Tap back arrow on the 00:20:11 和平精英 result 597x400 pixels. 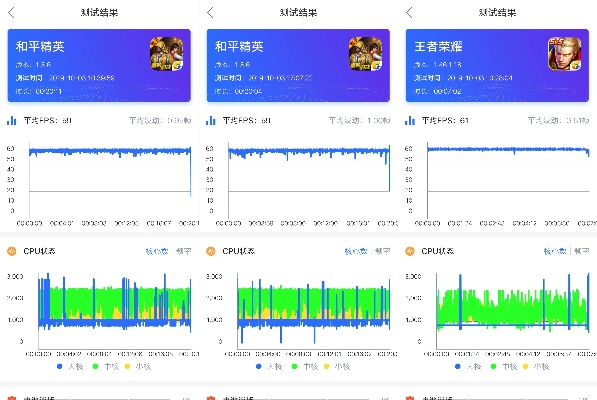pyautogui.click(x=11, y=13)
